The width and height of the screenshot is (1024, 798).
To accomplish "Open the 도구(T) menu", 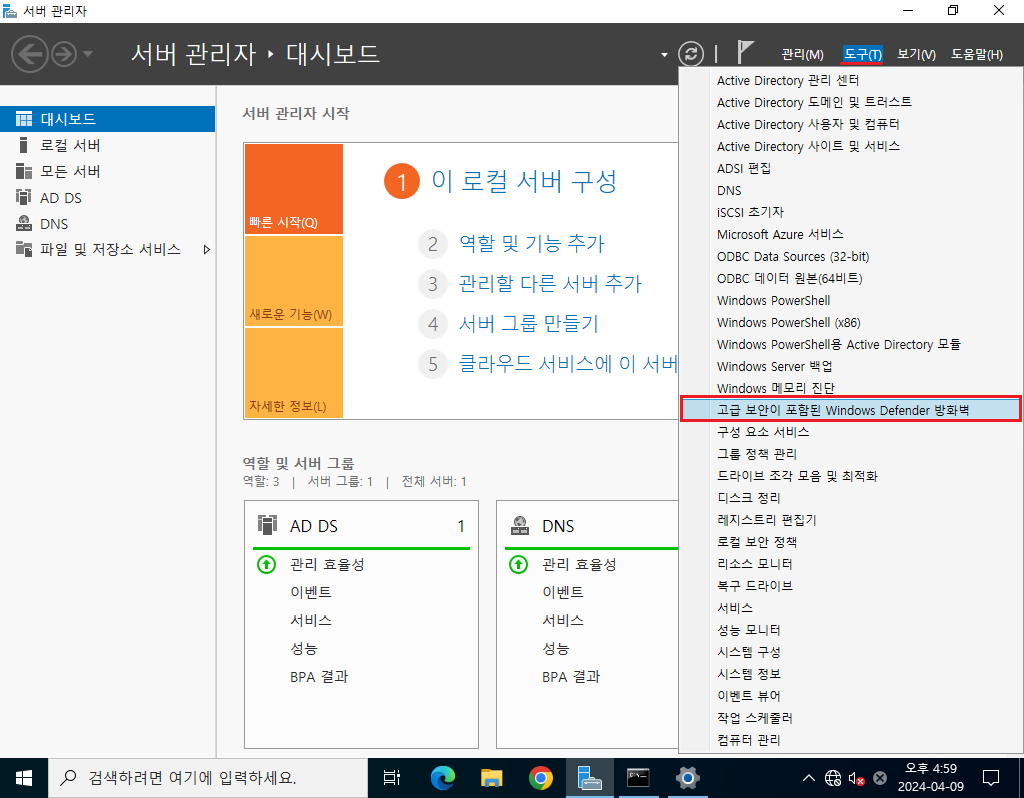I will [x=862, y=54].
